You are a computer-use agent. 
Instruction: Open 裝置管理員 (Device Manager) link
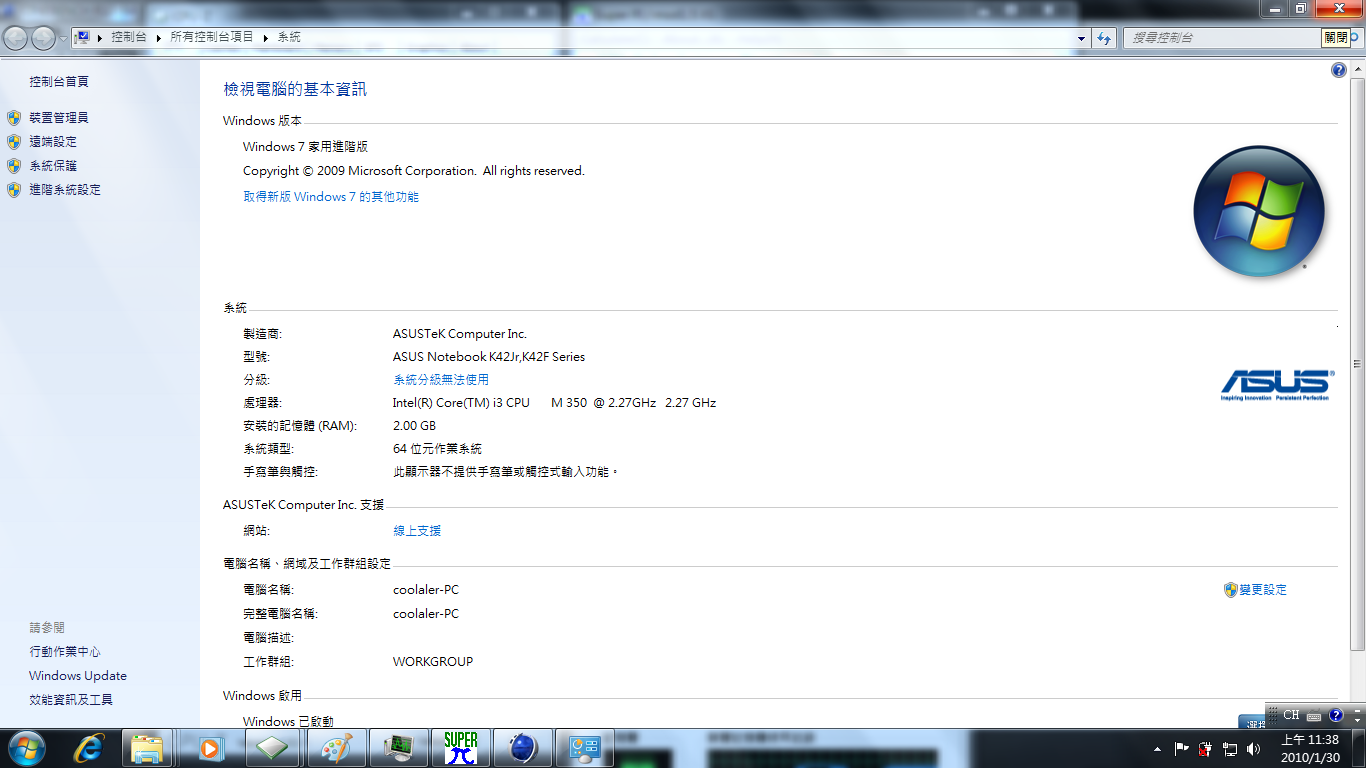click(x=59, y=118)
